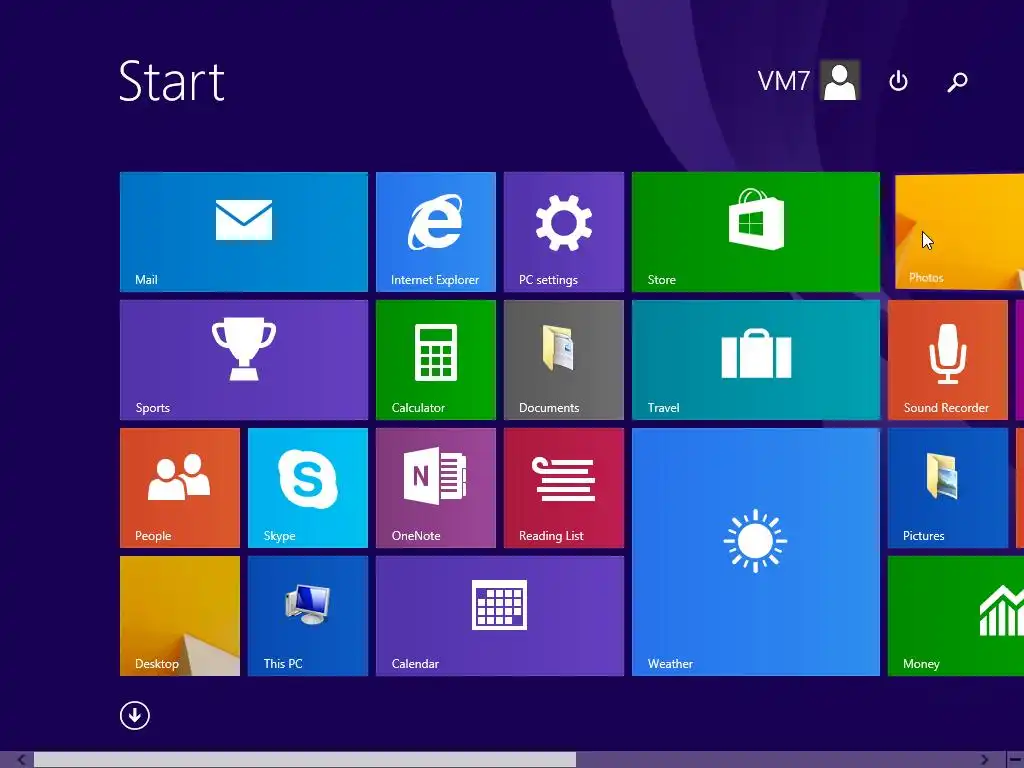The width and height of the screenshot is (1024, 768).
Task: Open the Store tile
Action: 756,232
